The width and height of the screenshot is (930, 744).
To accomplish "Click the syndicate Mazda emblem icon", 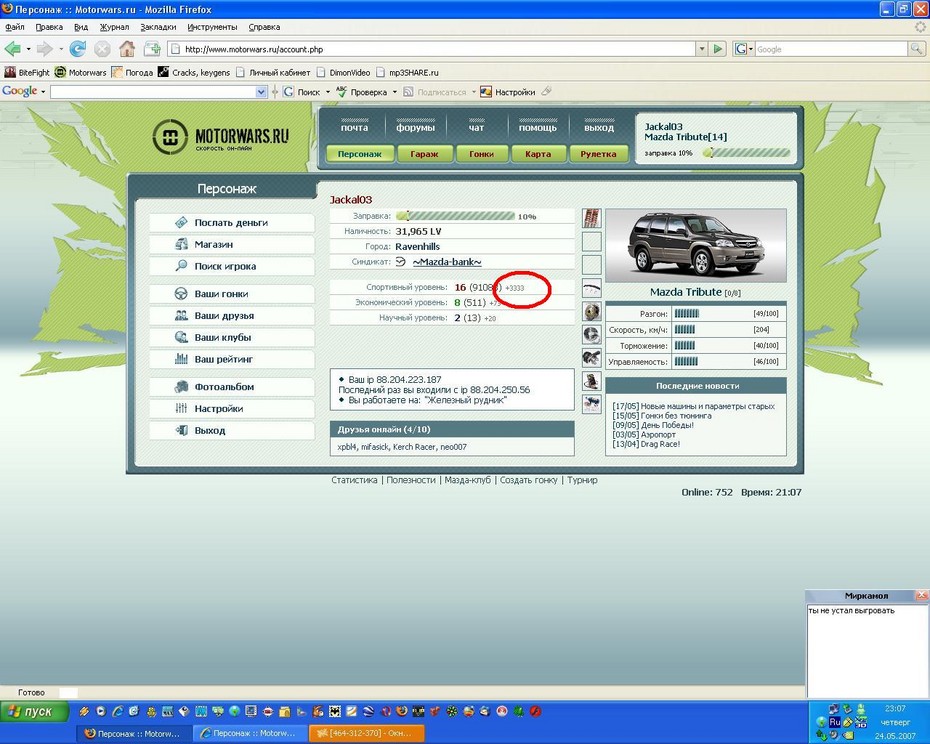I will 401,262.
